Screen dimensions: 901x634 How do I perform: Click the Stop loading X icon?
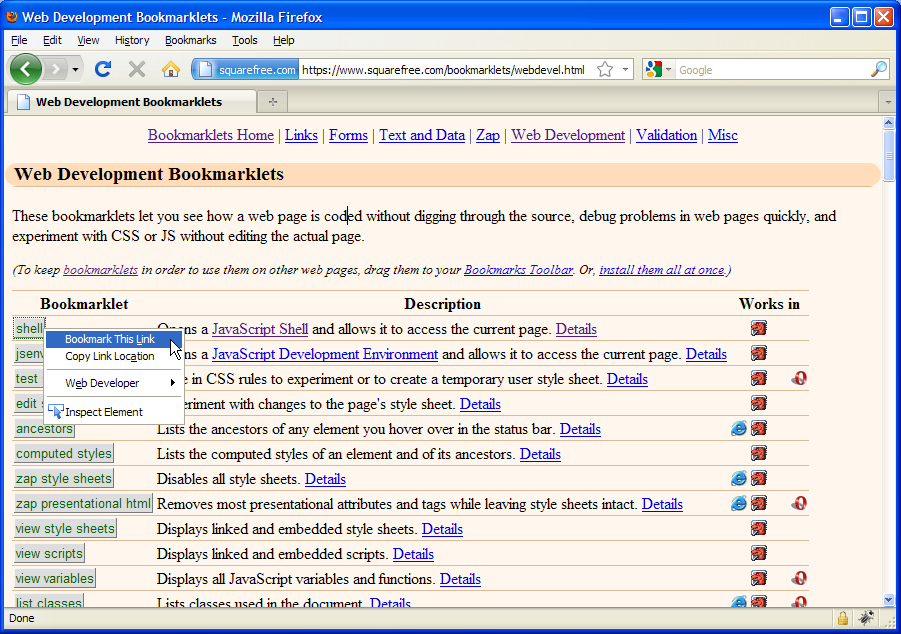coord(137,69)
